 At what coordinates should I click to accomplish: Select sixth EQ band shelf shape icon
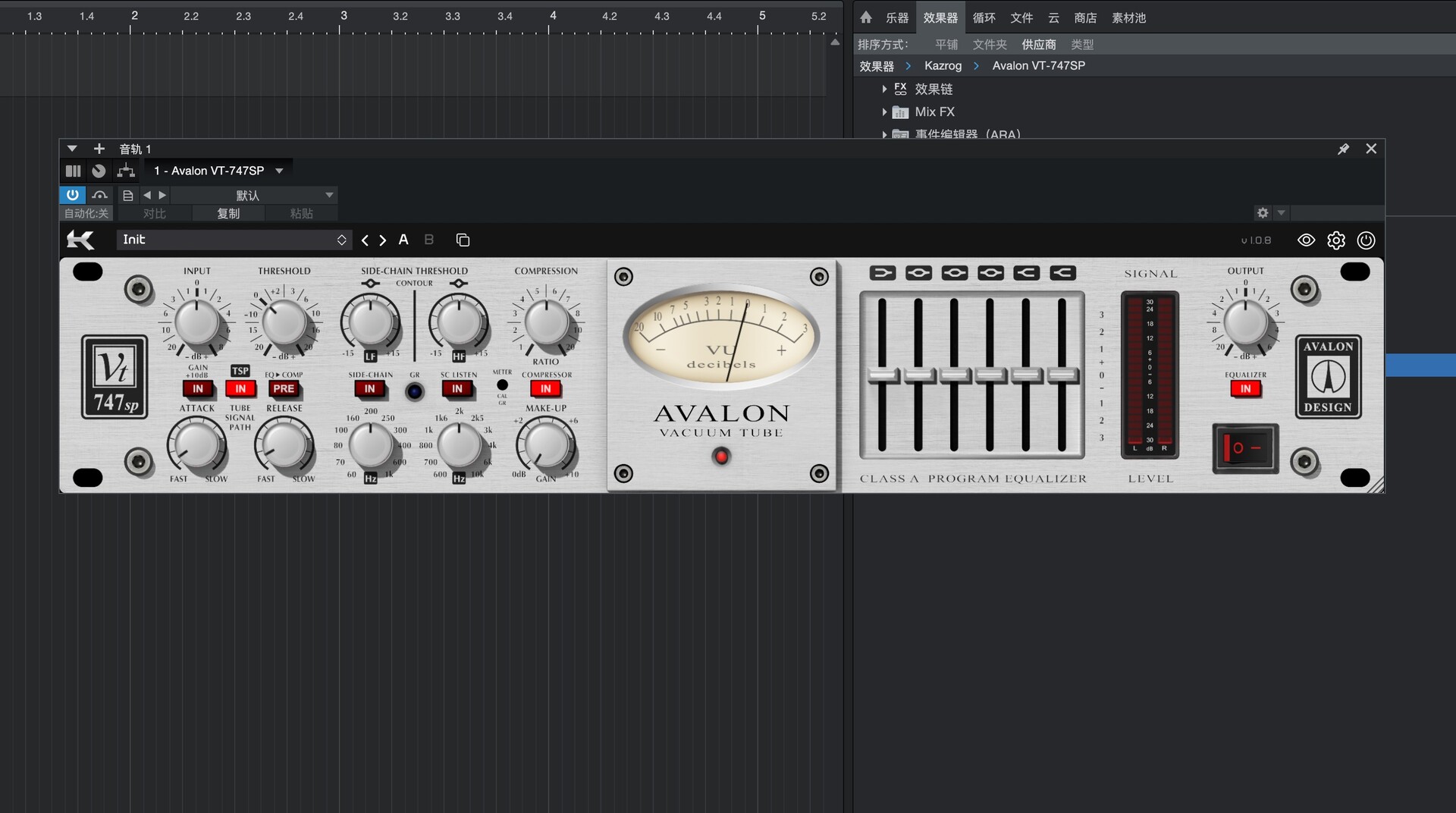point(1062,273)
